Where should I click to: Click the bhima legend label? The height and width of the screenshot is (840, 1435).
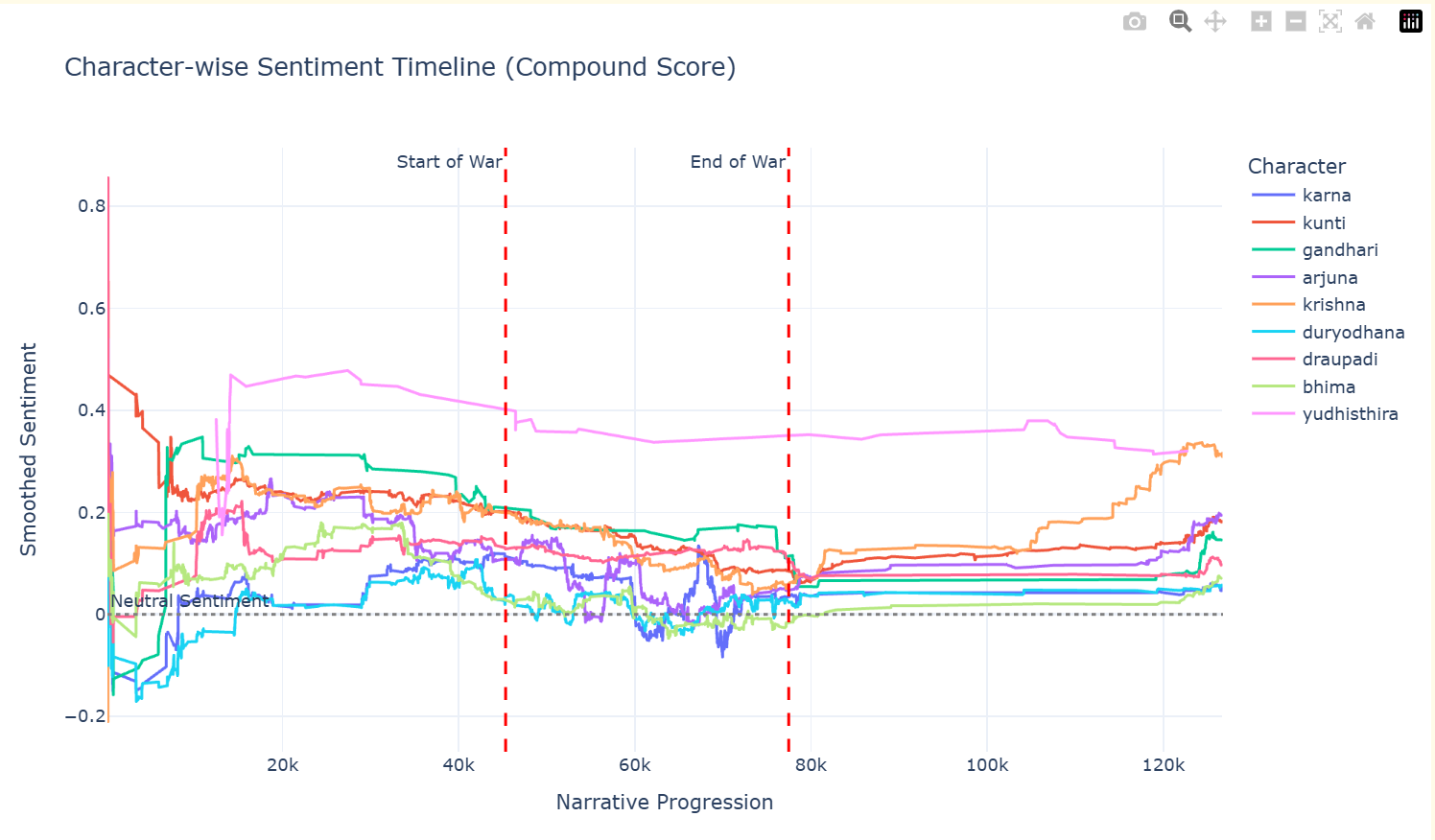[x=1329, y=387]
